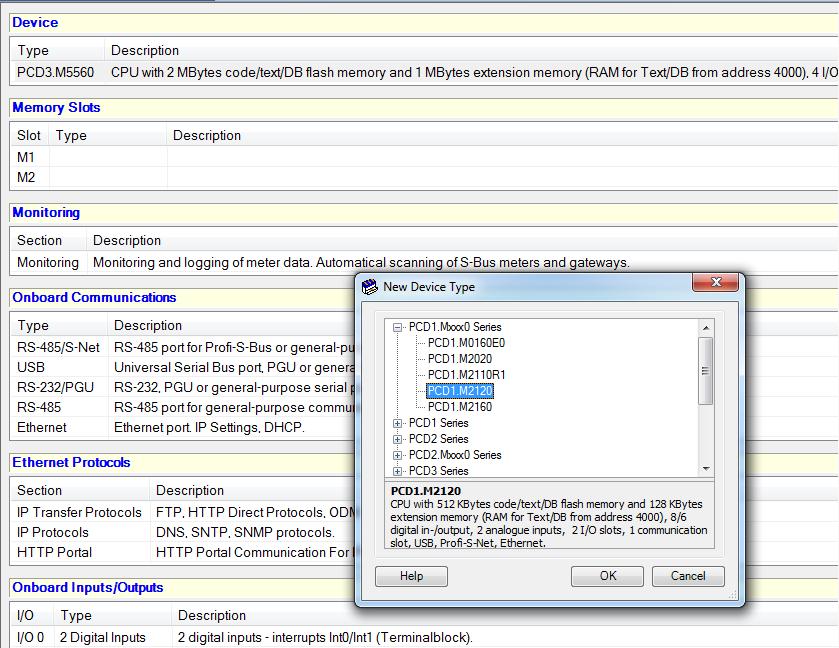
Task: Select PCD1.M2160 in the device tree
Action: [x=460, y=407]
